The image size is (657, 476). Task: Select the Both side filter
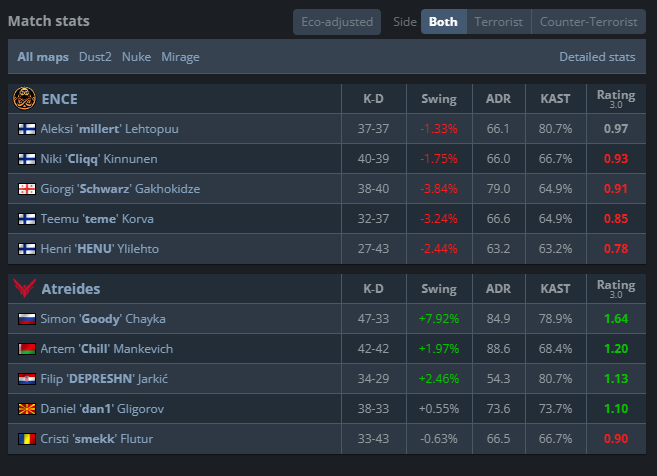click(x=443, y=22)
